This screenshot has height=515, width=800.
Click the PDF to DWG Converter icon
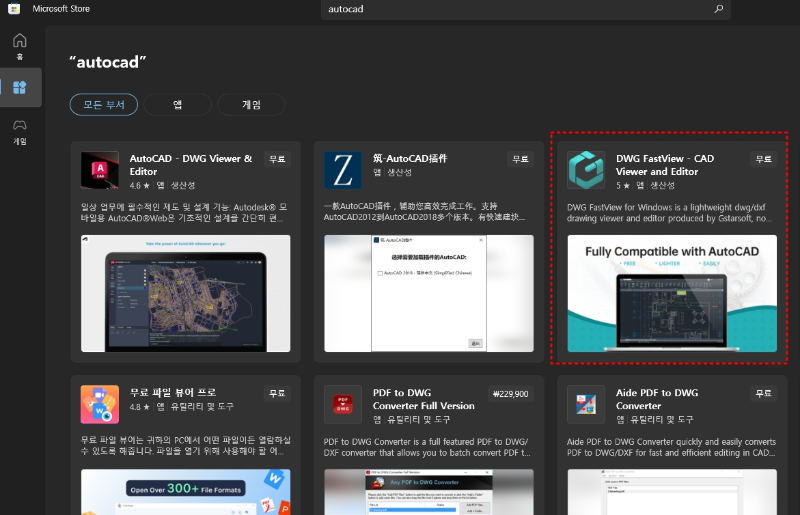[343, 404]
